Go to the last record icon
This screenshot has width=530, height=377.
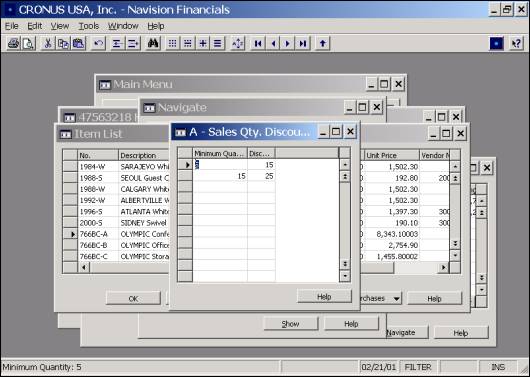point(303,43)
